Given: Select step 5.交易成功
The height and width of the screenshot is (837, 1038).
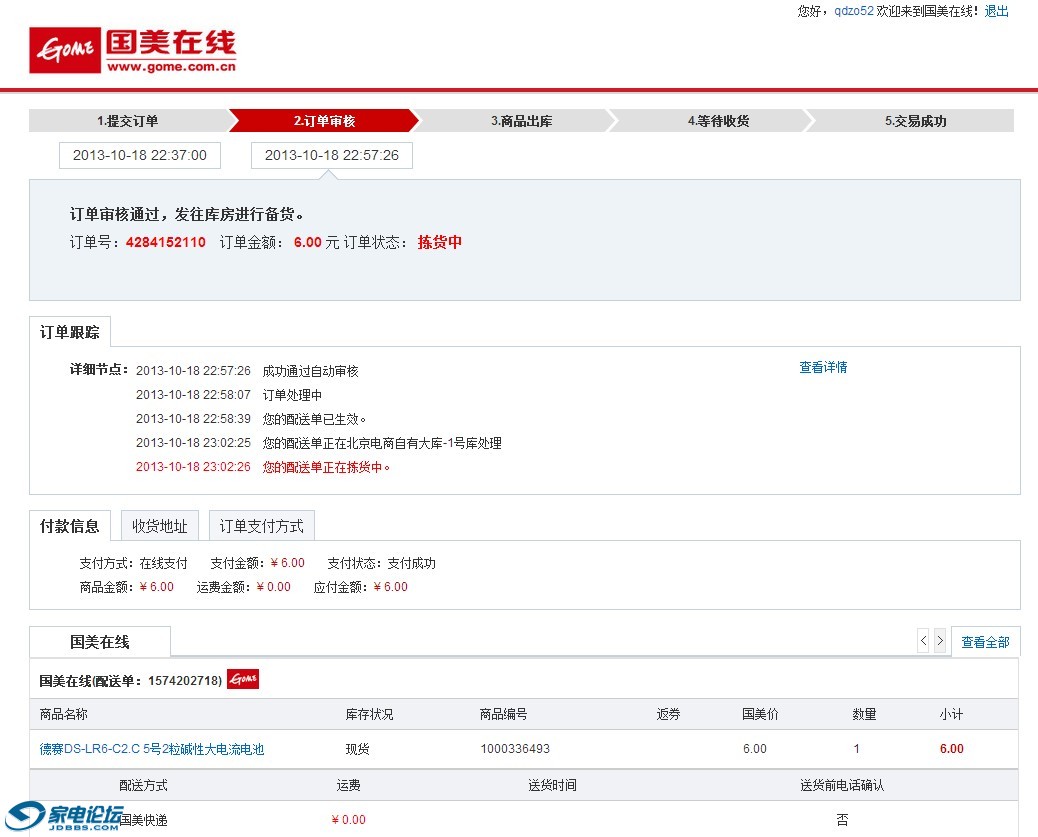Looking at the screenshot, I should [x=916, y=121].
